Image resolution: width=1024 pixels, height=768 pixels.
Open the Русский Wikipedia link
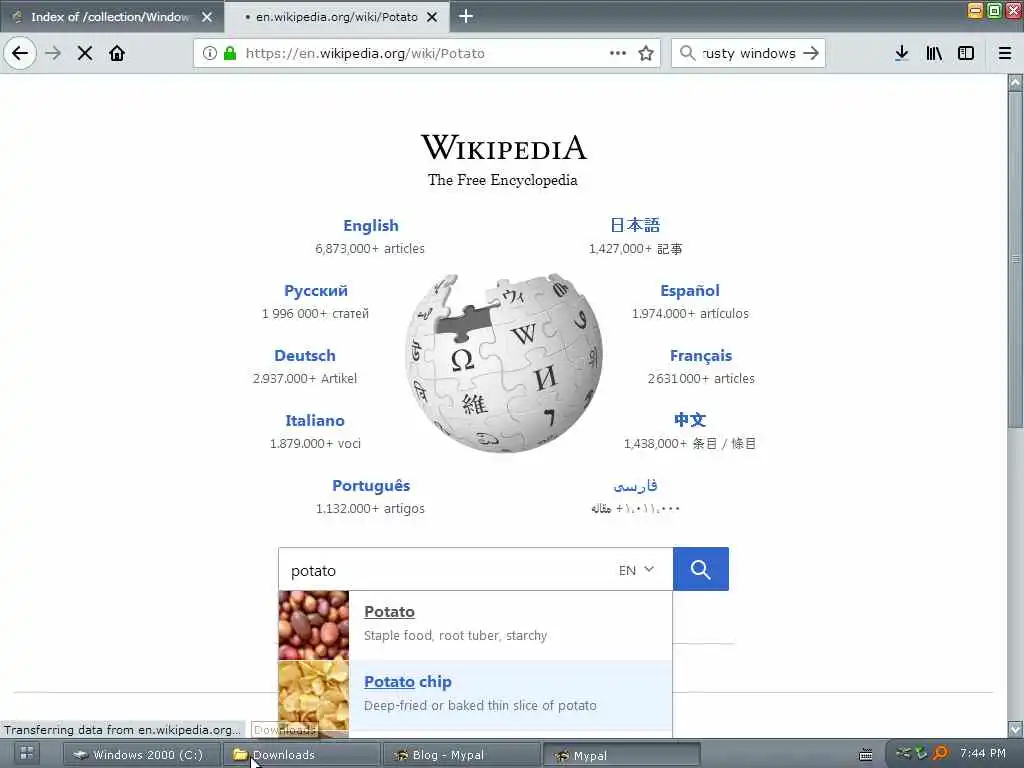315,291
